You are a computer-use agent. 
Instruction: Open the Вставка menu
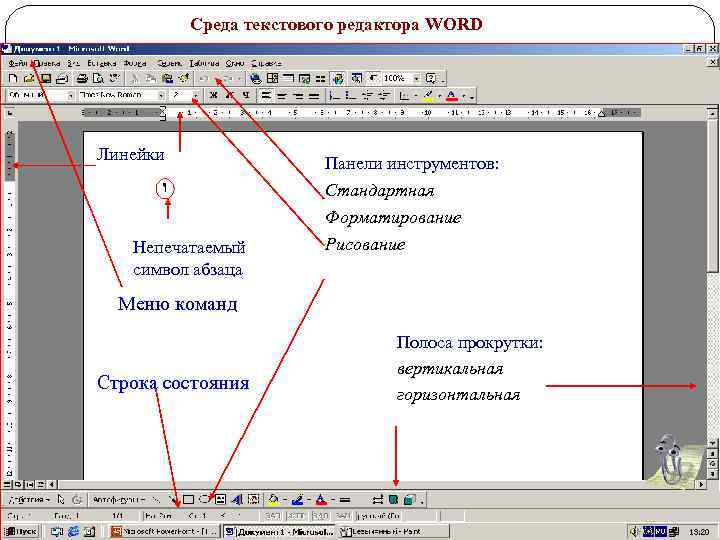click(x=102, y=63)
